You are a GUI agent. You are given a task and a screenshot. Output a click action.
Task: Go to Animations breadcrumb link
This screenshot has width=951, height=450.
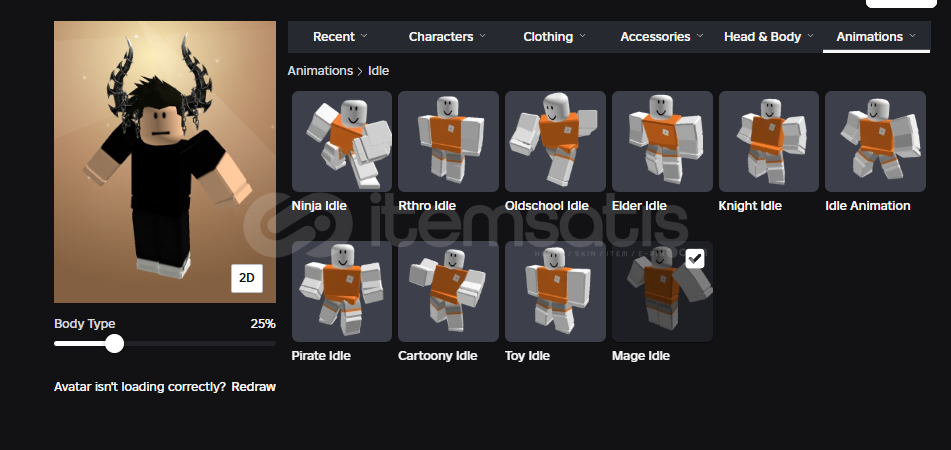(x=320, y=71)
